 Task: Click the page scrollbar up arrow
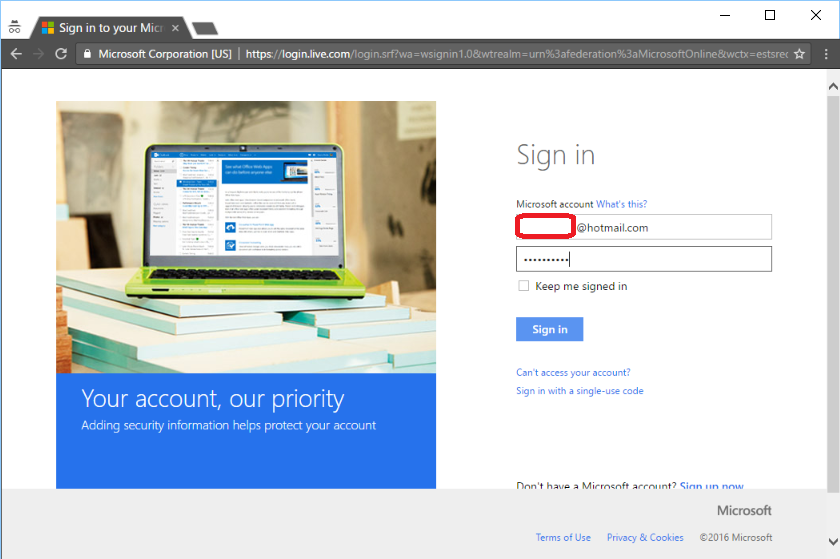[833, 86]
